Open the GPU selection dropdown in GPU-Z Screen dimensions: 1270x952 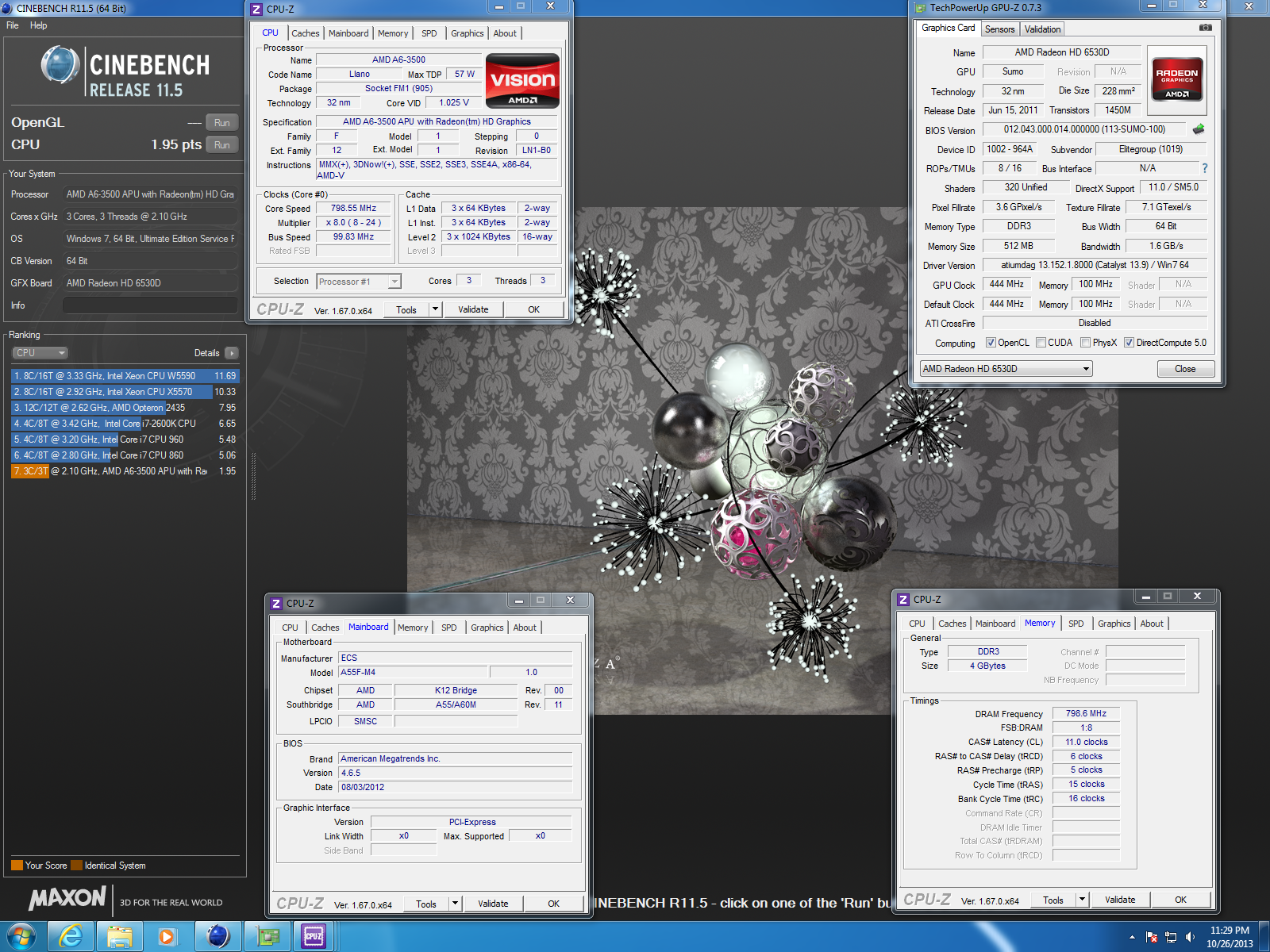tap(1006, 369)
